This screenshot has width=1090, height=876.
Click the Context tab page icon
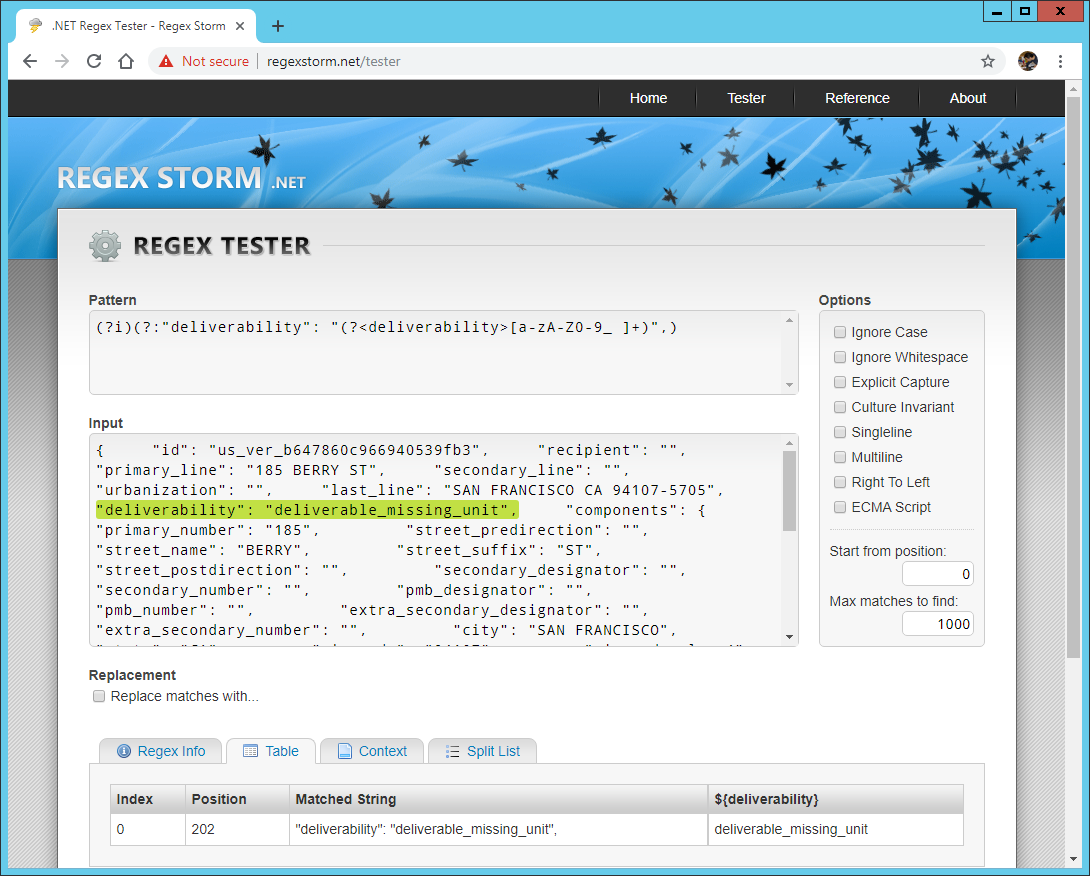coord(344,751)
